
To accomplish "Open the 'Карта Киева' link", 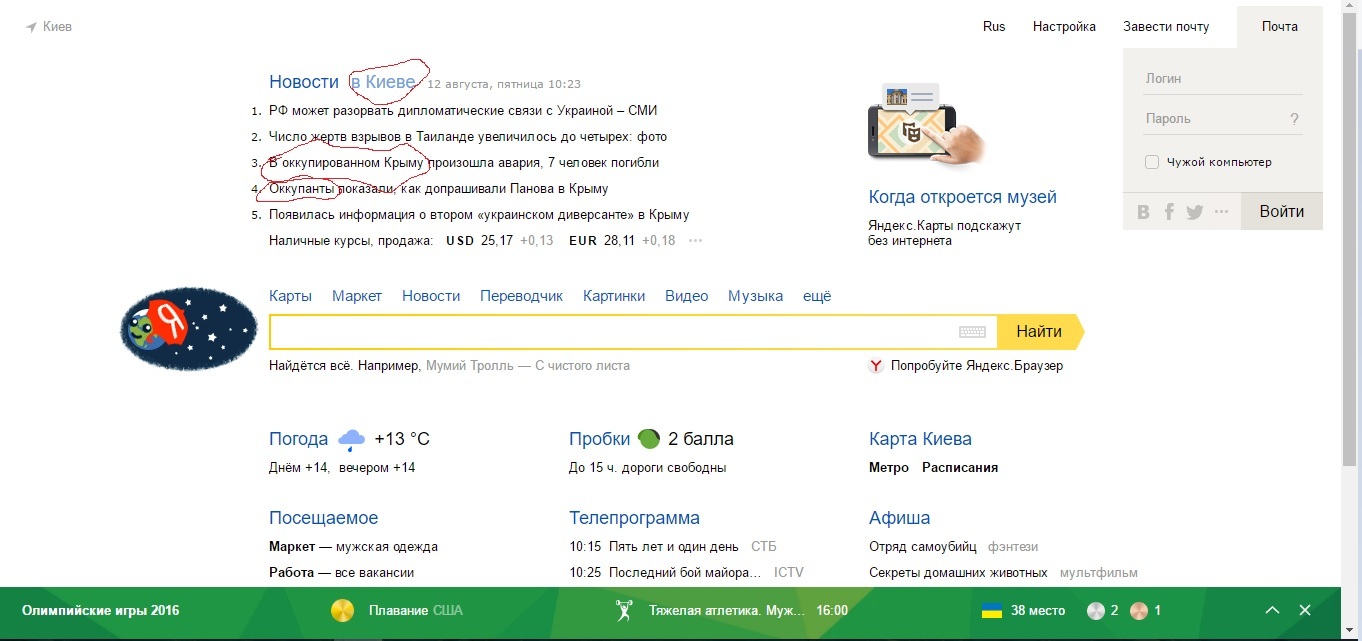I will (920, 439).
